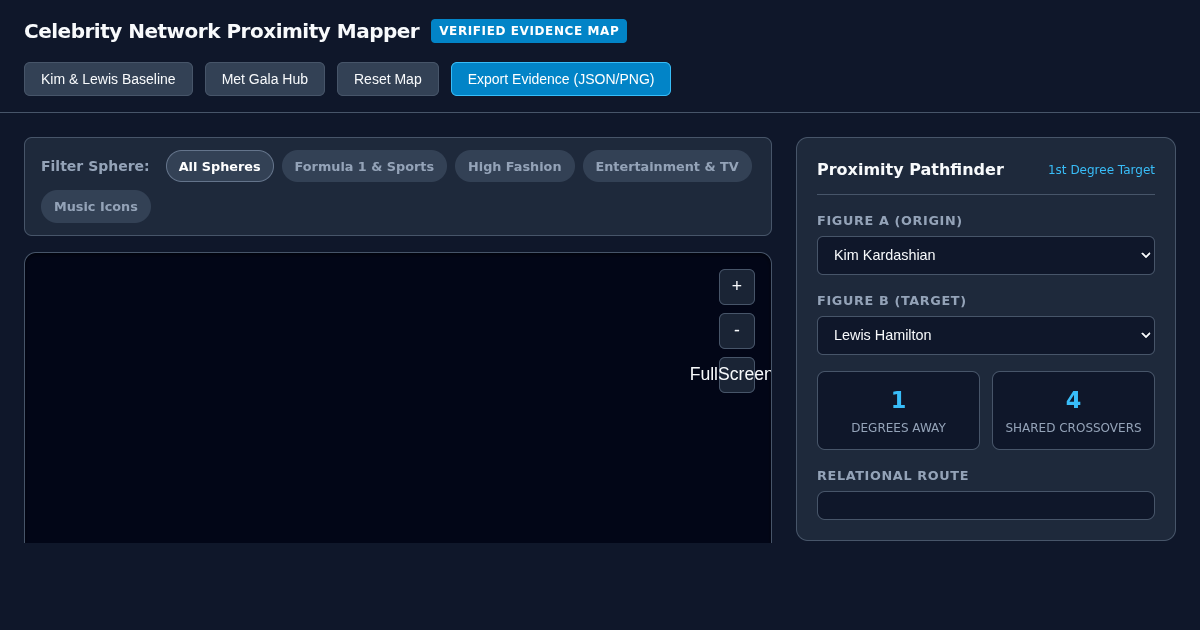Click the Shared Crossovers stat card
This screenshot has height=630, width=1200.
click(1073, 411)
